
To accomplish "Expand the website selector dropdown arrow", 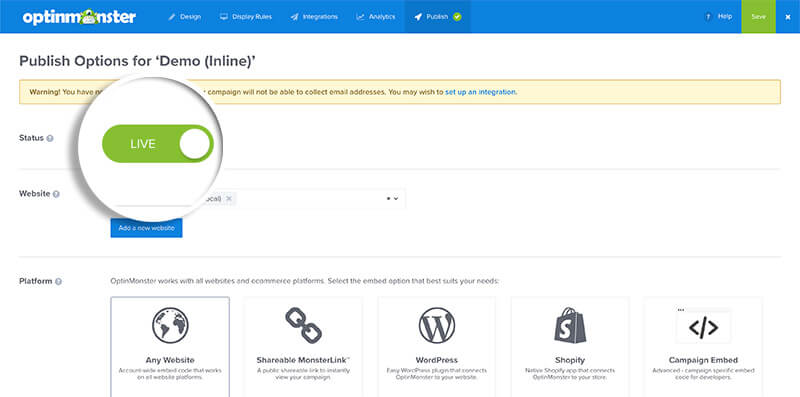I will click(x=395, y=198).
